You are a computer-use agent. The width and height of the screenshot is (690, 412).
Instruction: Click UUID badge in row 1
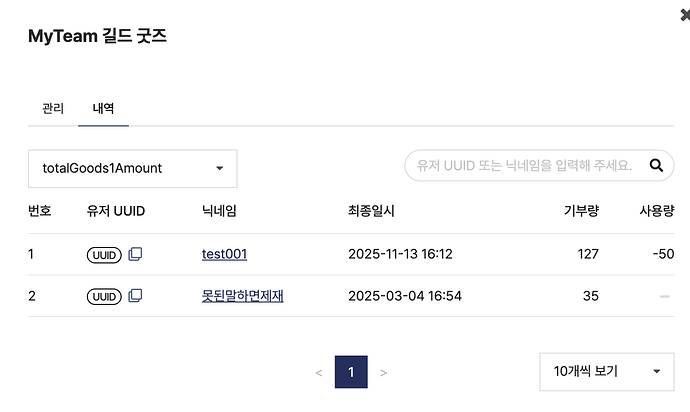(x=104, y=255)
